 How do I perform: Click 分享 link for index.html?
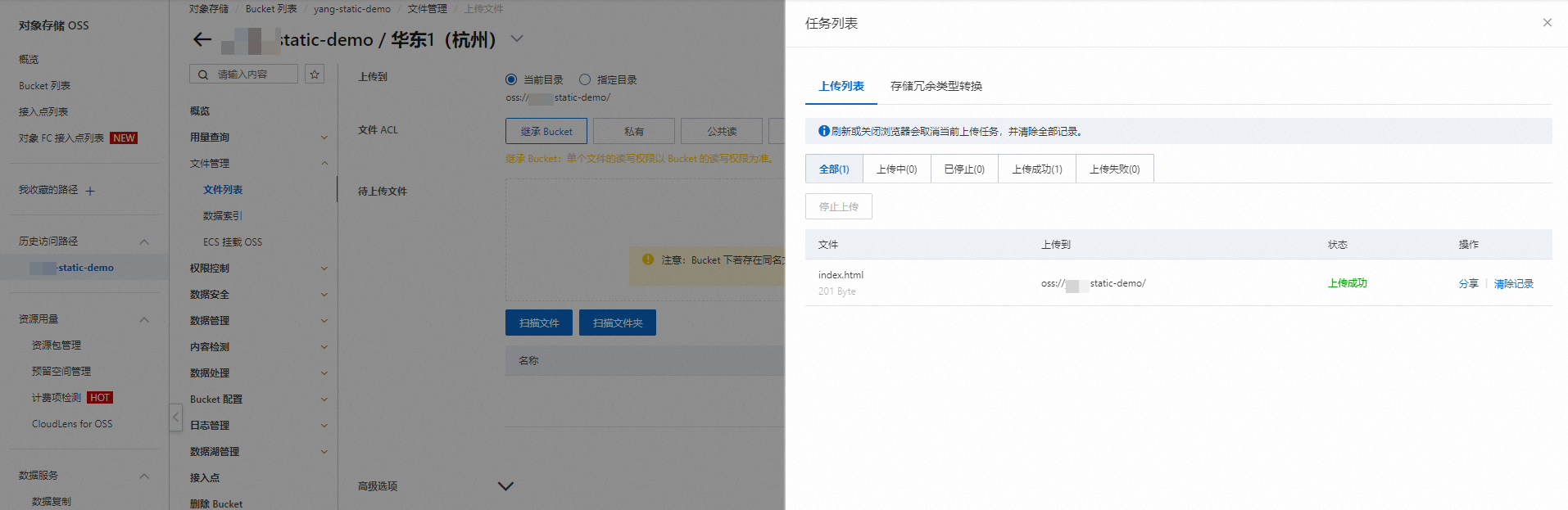[x=1469, y=283]
